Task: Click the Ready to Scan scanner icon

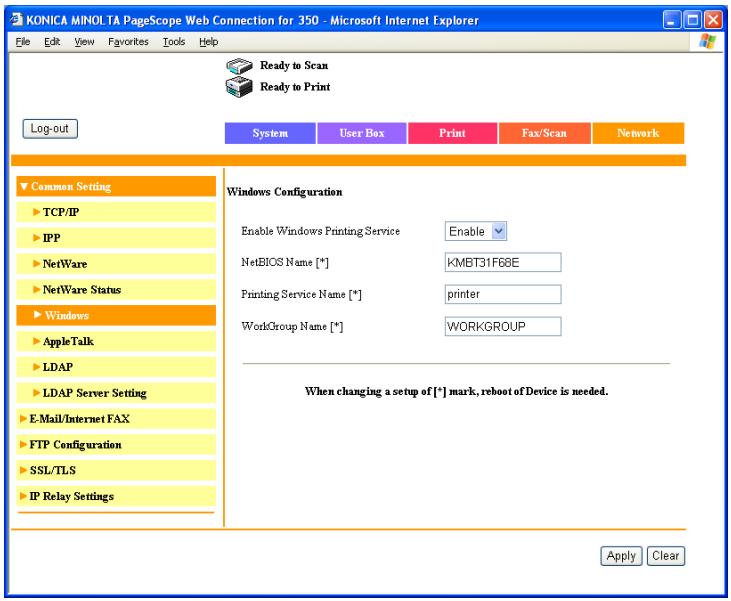Action: (239, 66)
